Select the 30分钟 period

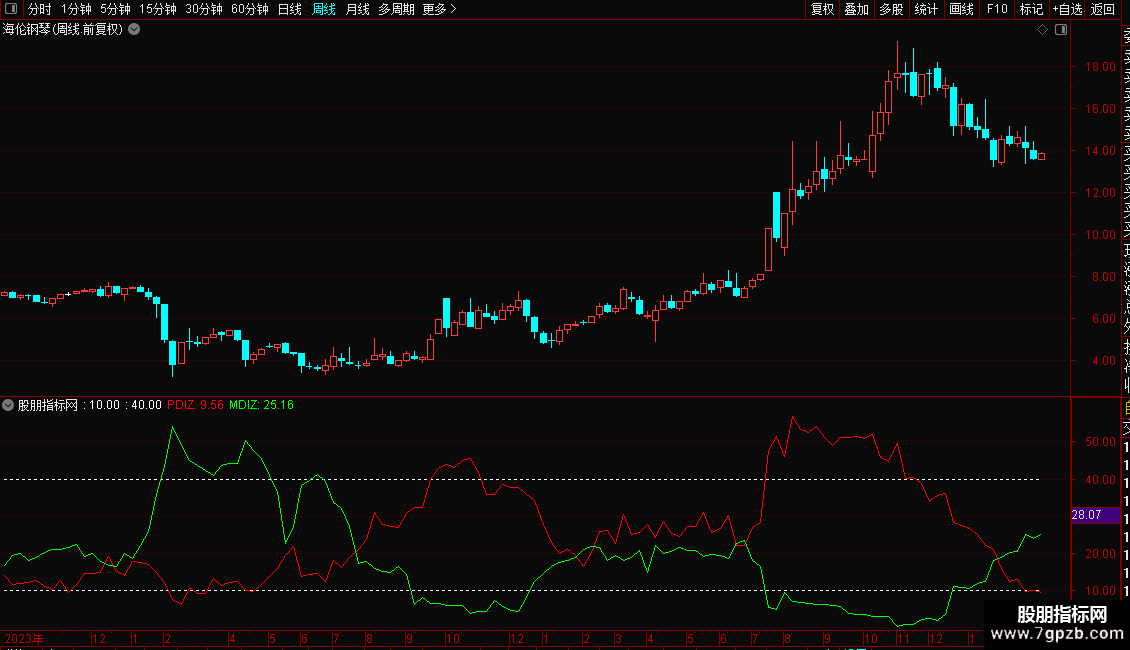(x=204, y=9)
